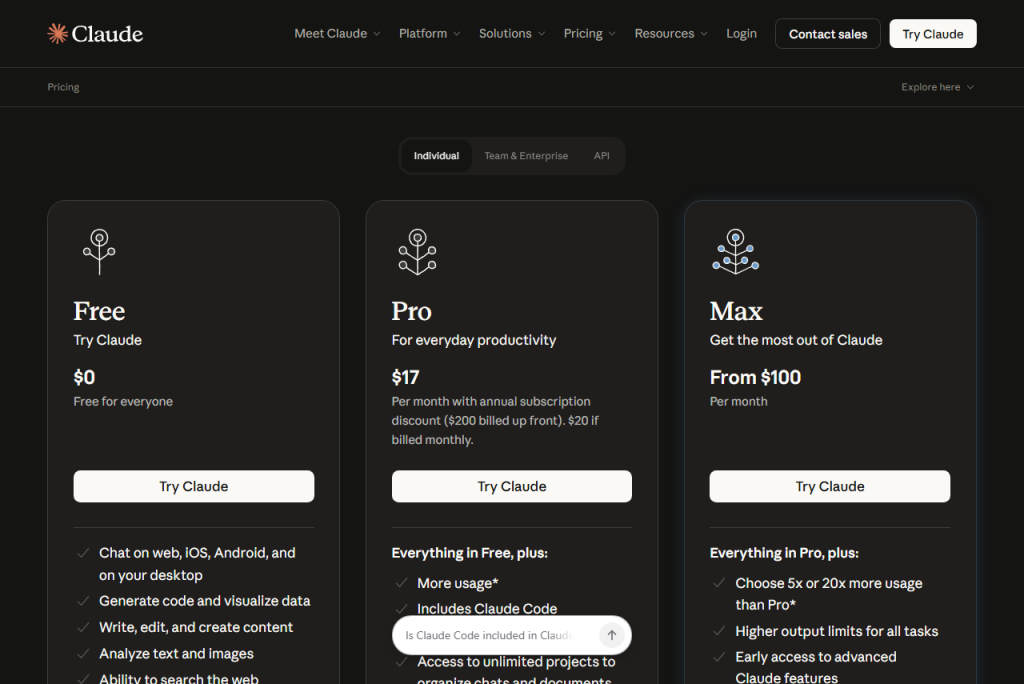Open the Resources navigation menu

click(x=670, y=34)
